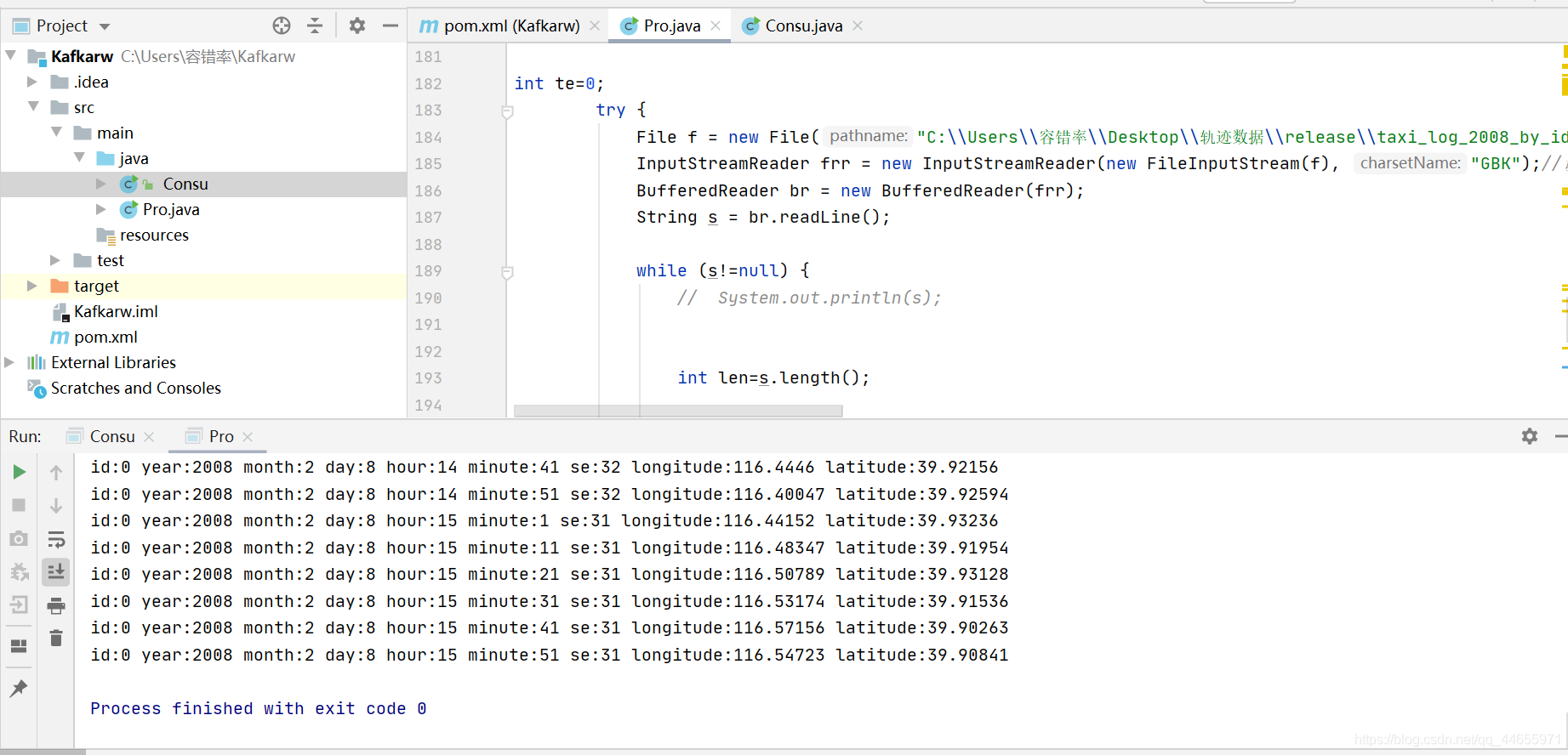
Task: Hide the Project tool window
Action: click(391, 26)
